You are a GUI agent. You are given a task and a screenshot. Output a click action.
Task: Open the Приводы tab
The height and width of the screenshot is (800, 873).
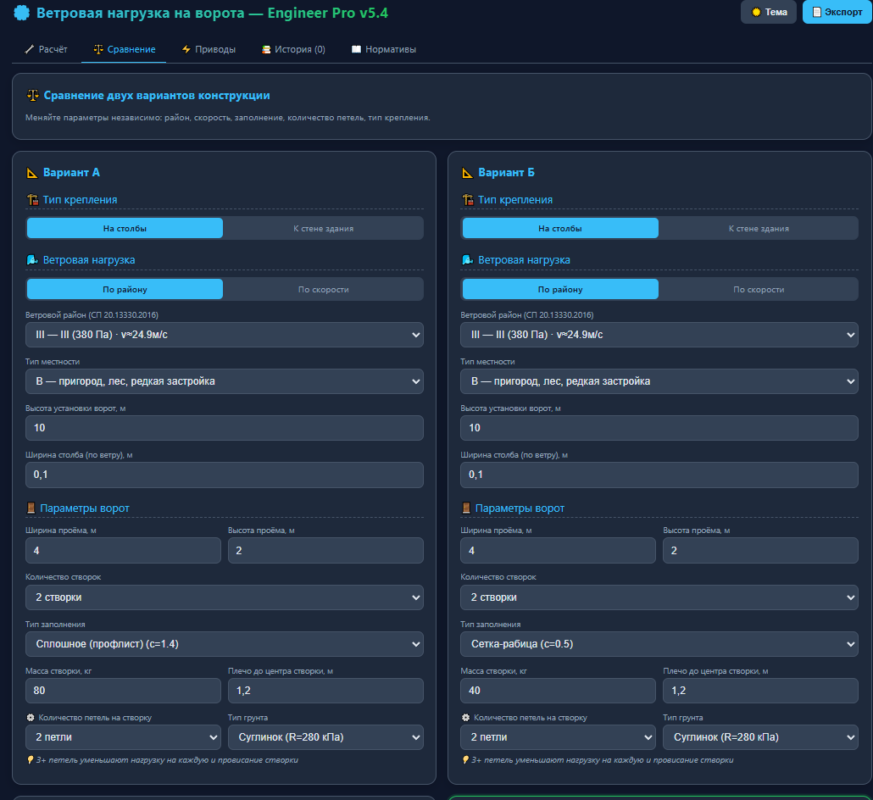pos(209,50)
